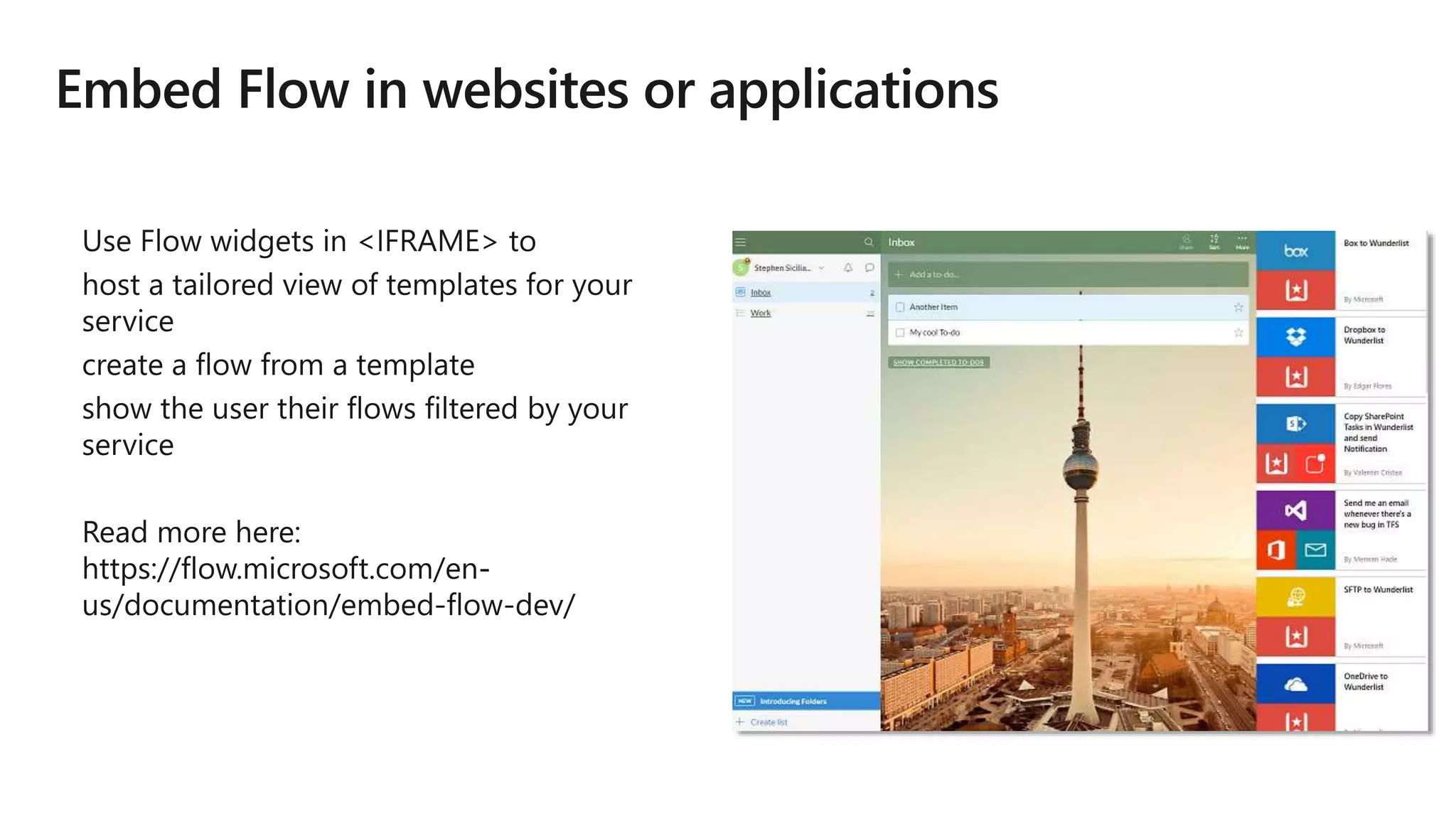Open the notifications bell icon
The width and height of the screenshot is (1456, 819).
tap(848, 268)
